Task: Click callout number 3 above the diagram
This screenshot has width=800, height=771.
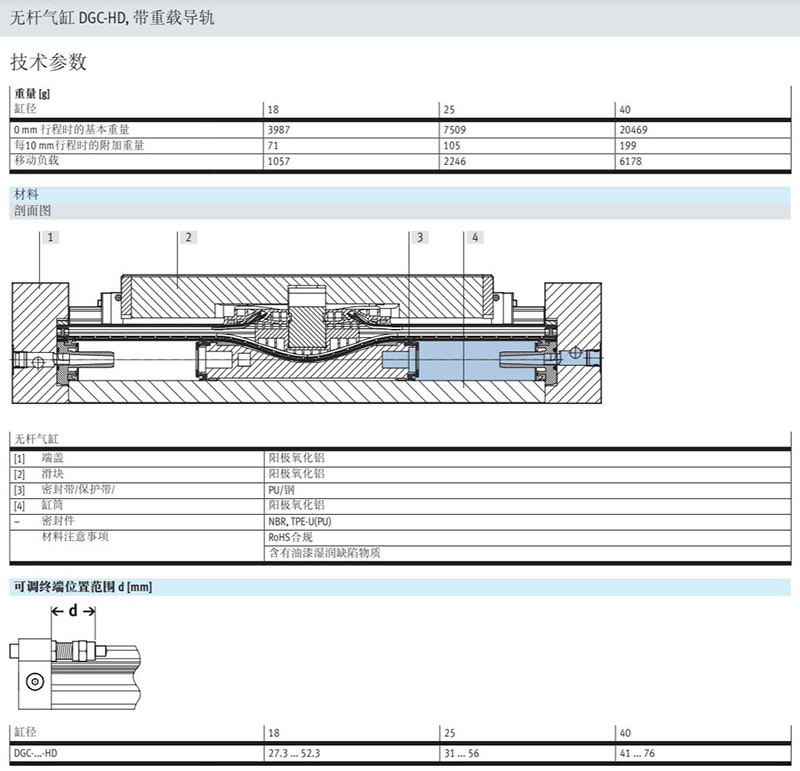Action: tap(420, 237)
